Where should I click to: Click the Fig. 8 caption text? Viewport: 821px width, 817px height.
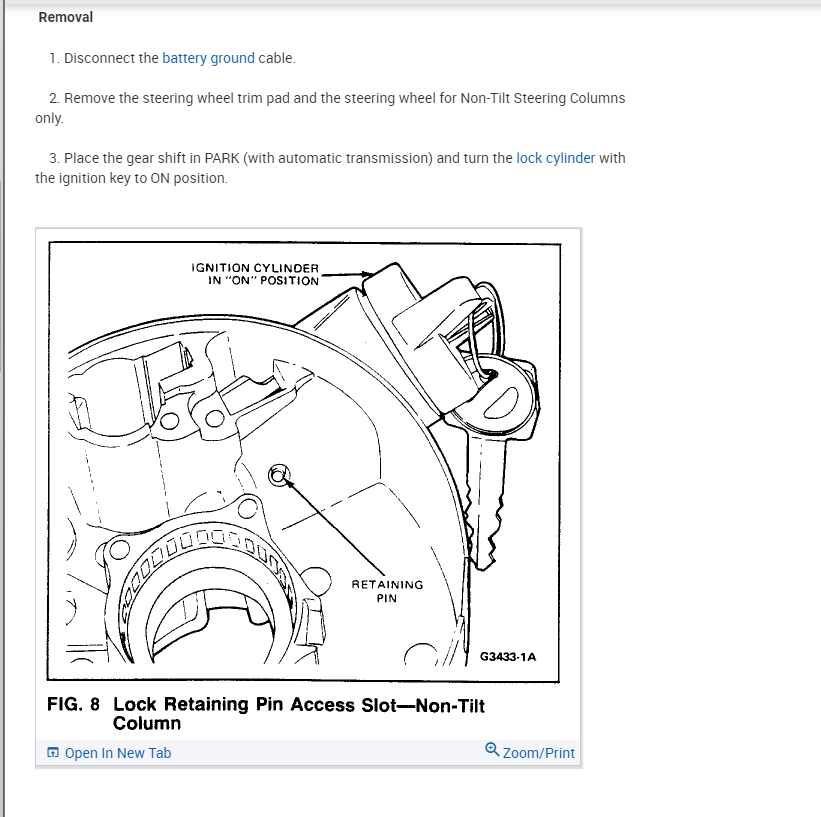point(266,713)
